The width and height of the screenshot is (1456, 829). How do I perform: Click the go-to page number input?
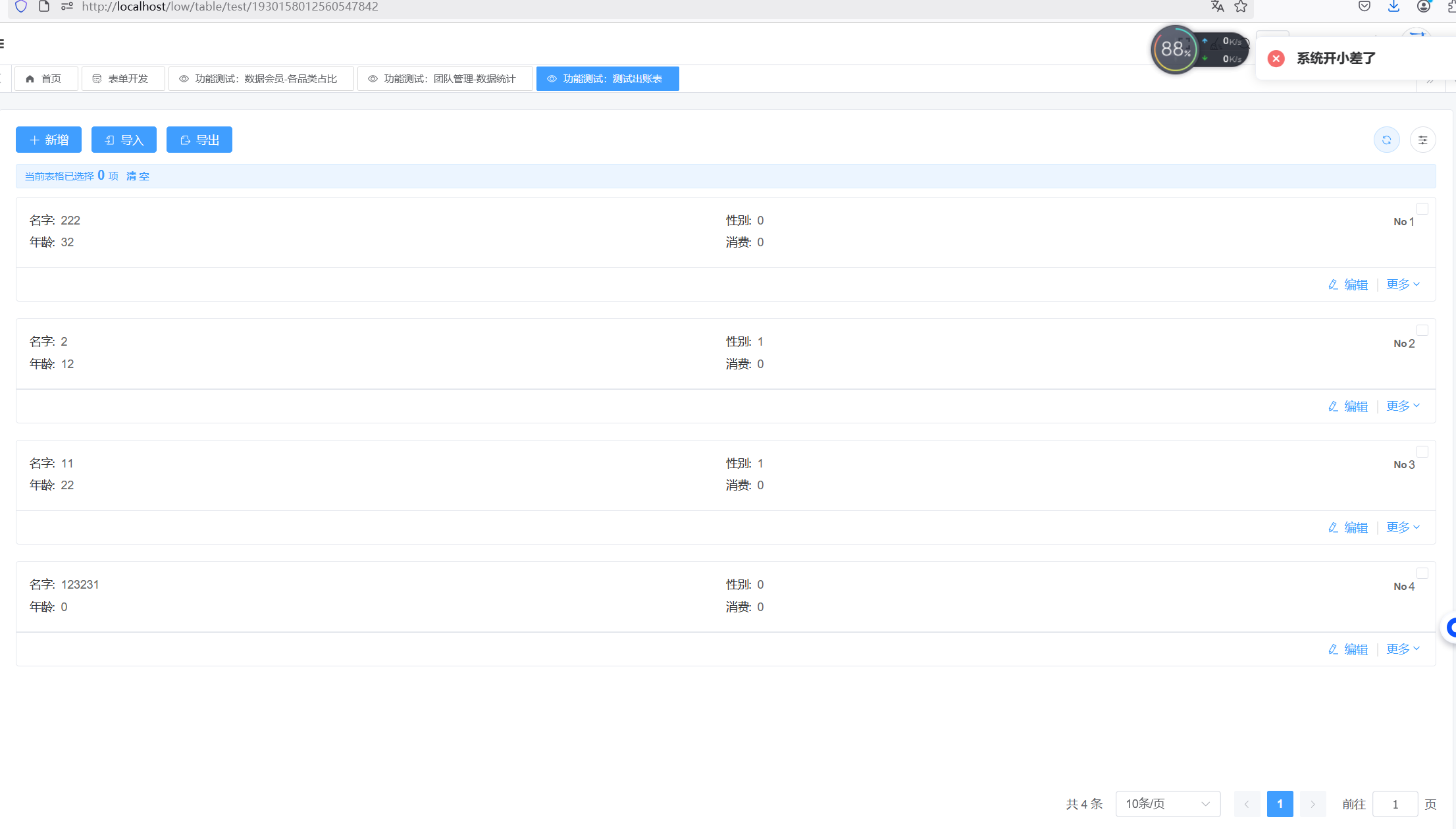tap(1395, 804)
